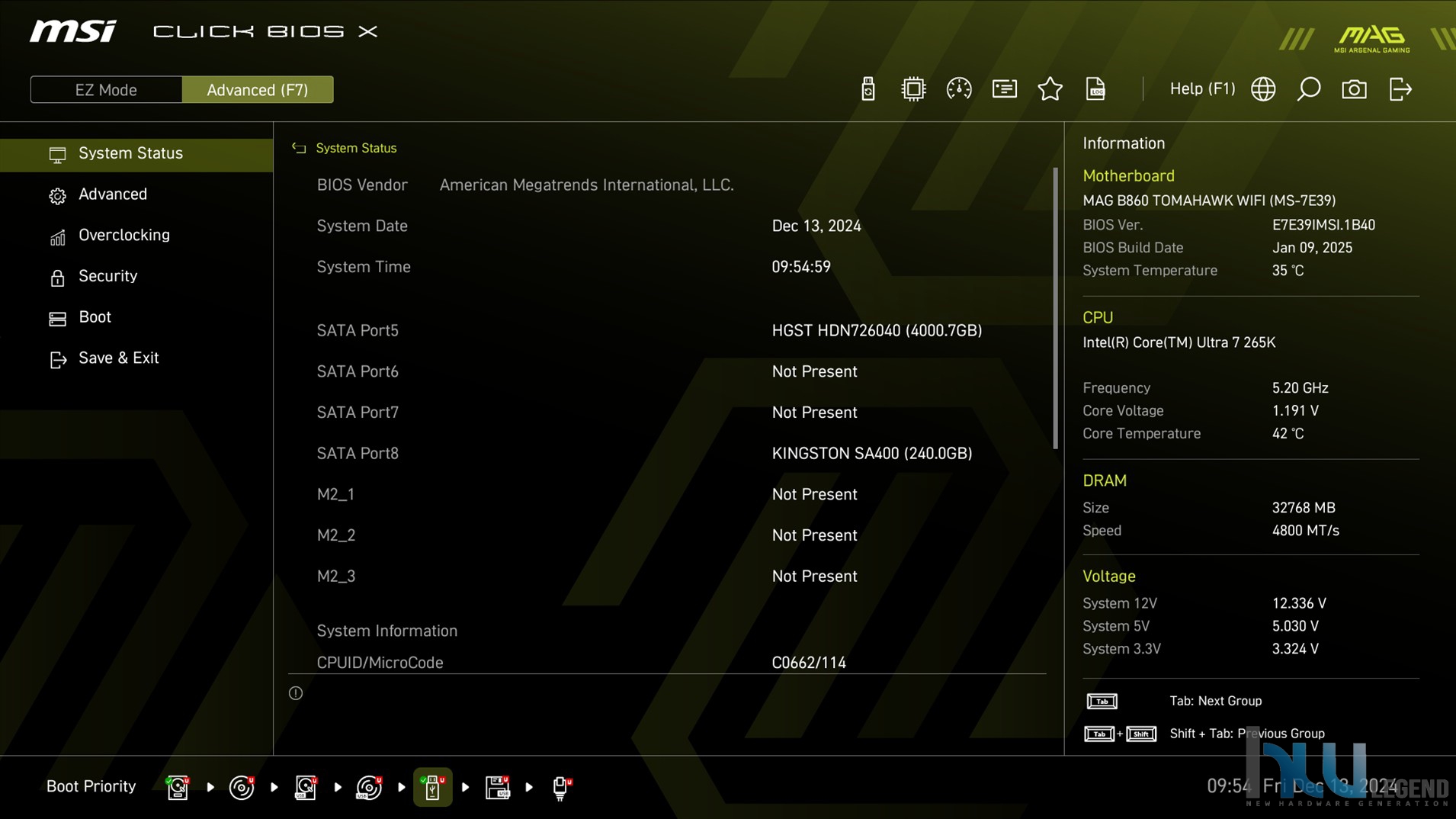This screenshot has height=819, width=1456.
Task: Open the Boot sidebar menu
Action: 136,317
